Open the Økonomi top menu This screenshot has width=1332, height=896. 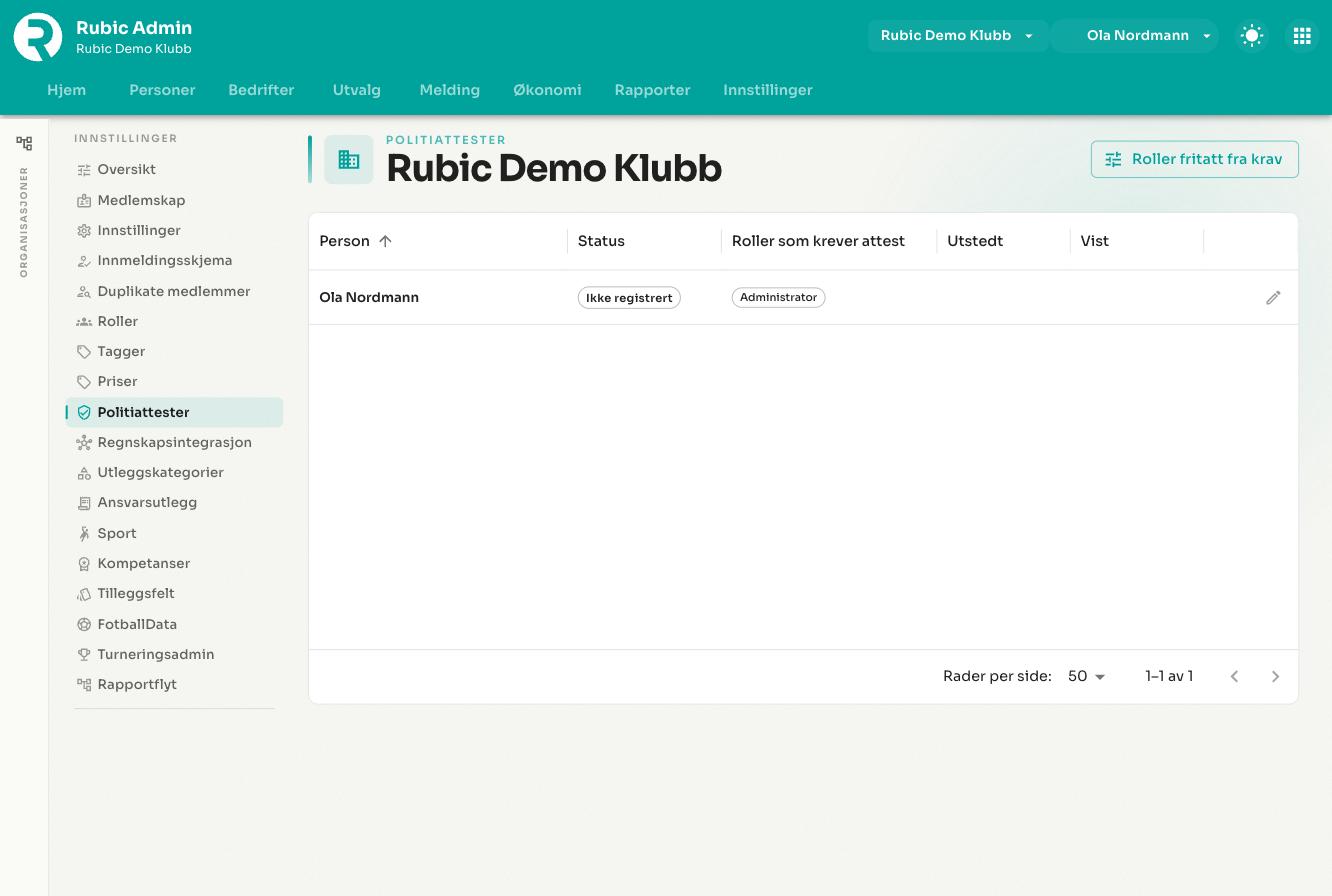point(547,90)
